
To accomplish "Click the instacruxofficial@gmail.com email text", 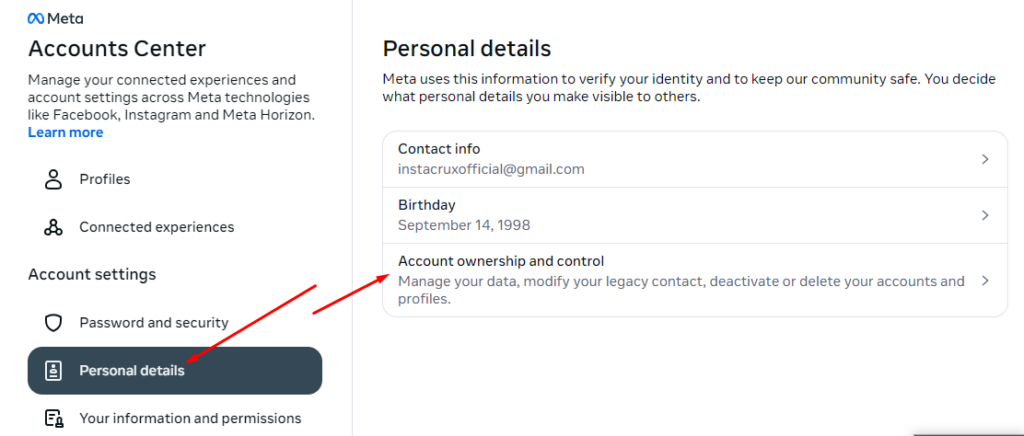I will (x=491, y=169).
